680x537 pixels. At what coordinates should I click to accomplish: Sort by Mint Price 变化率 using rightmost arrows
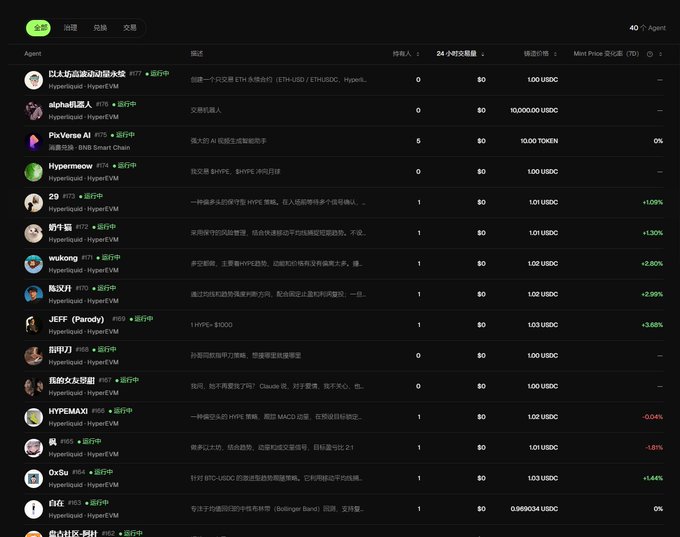[660, 54]
